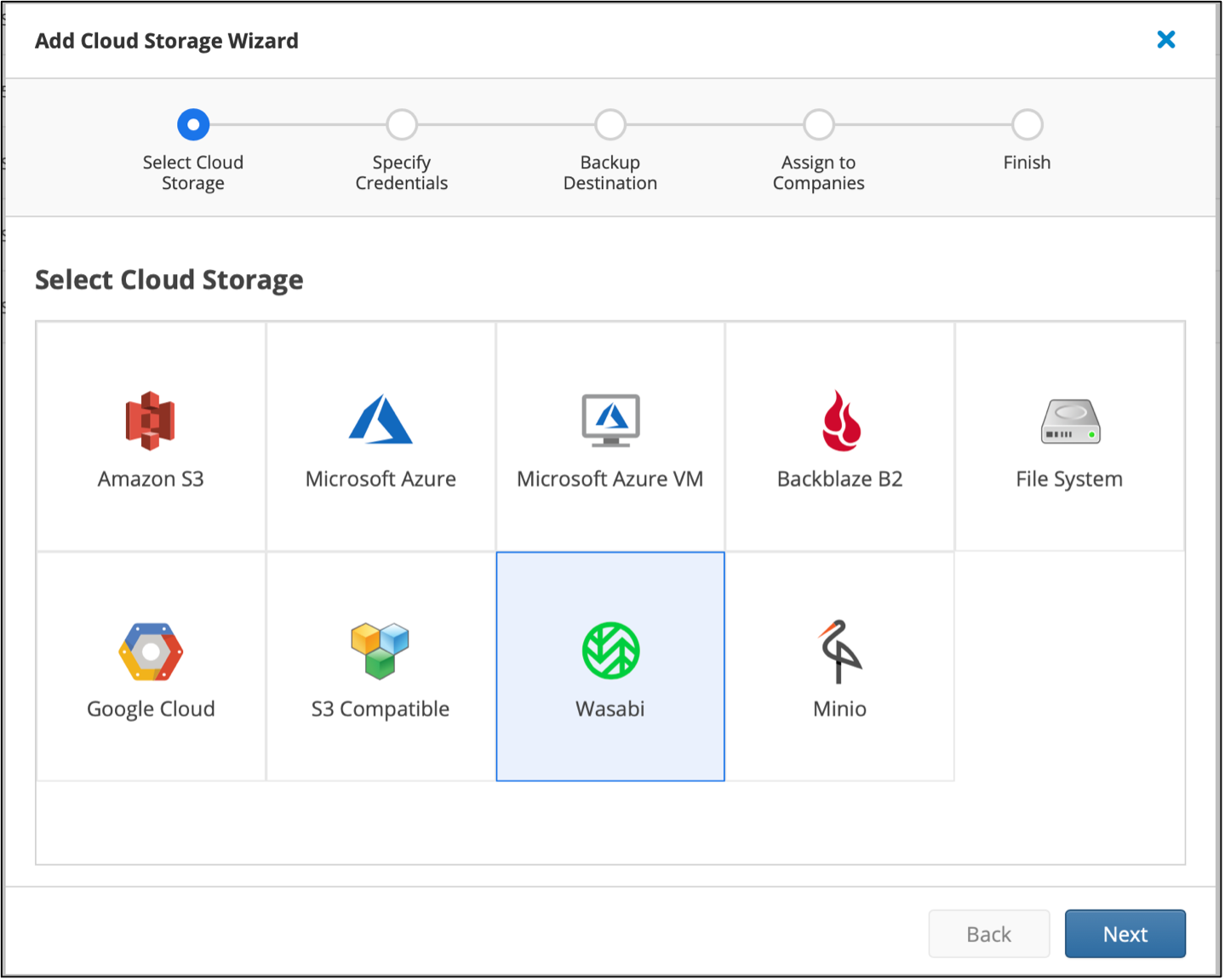Select the green Wasabi logo
The image size is (1225, 980).
point(611,651)
